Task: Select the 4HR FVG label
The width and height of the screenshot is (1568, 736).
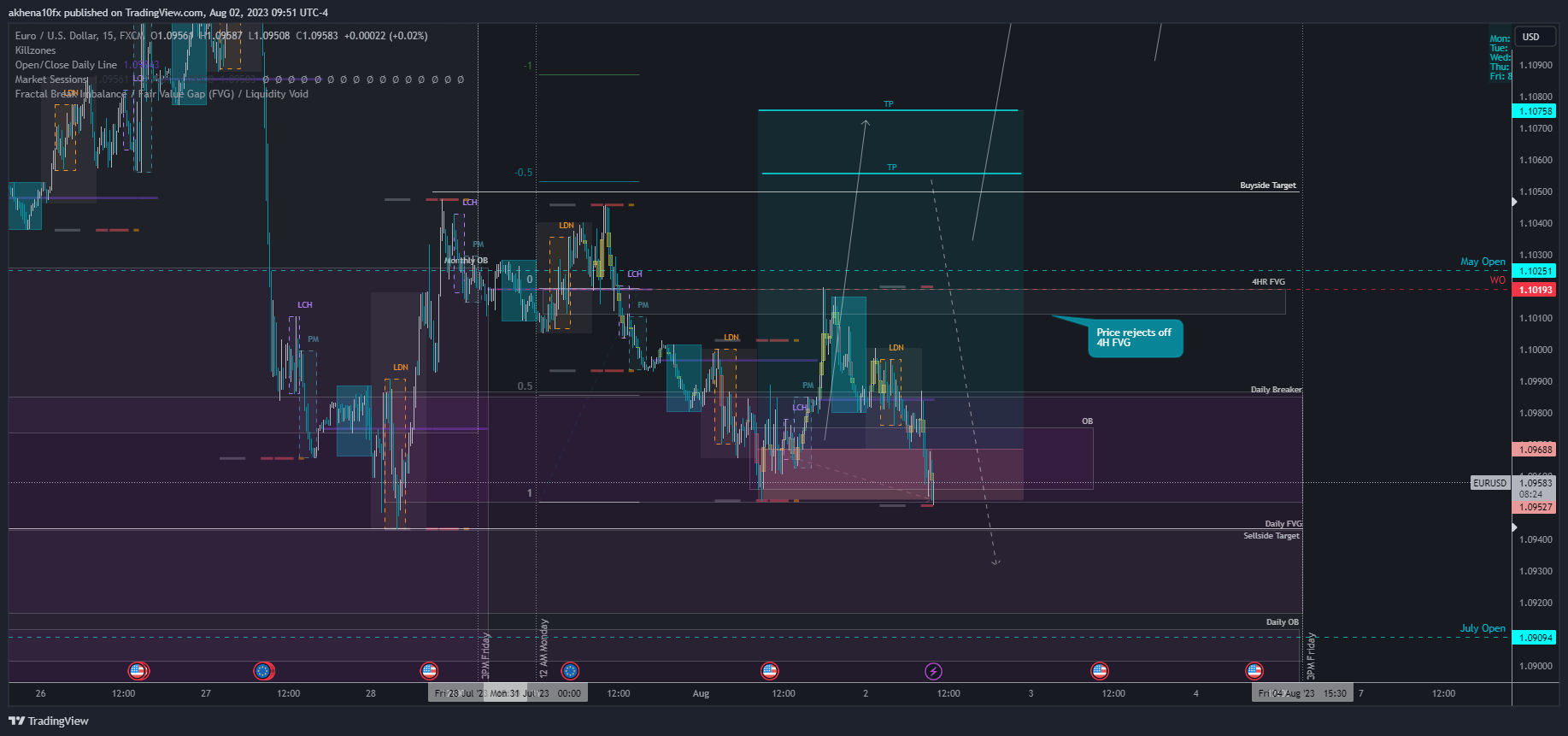Action: (1269, 282)
